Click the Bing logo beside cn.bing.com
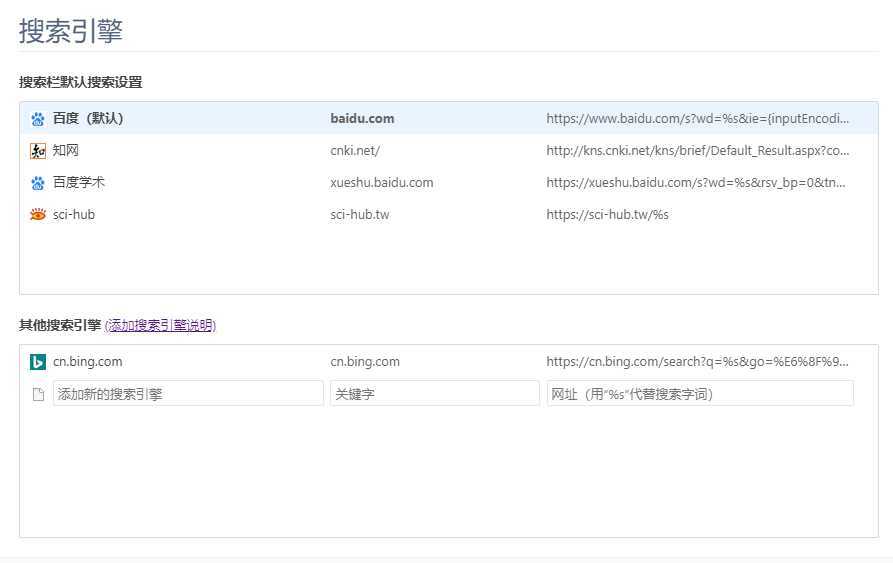The width and height of the screenshot is (893, 563). pyautogui.click(x=38, y=362)
